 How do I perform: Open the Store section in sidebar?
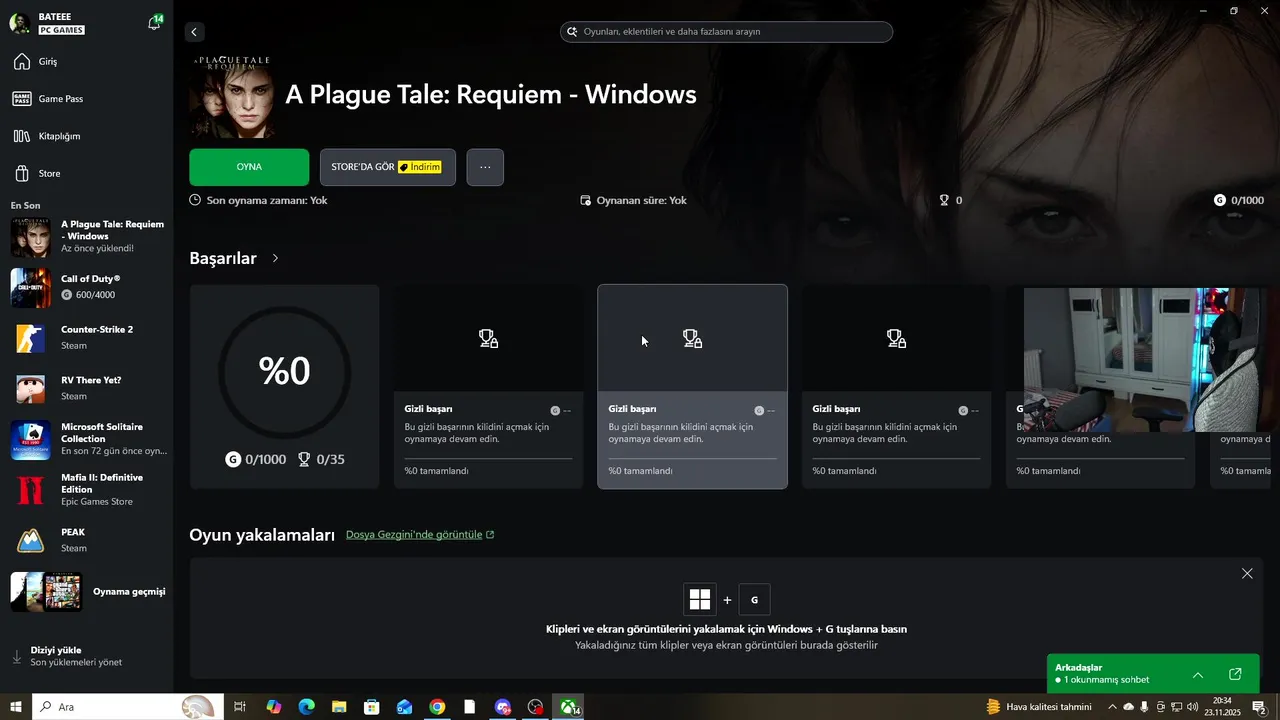tap(87, 173)
